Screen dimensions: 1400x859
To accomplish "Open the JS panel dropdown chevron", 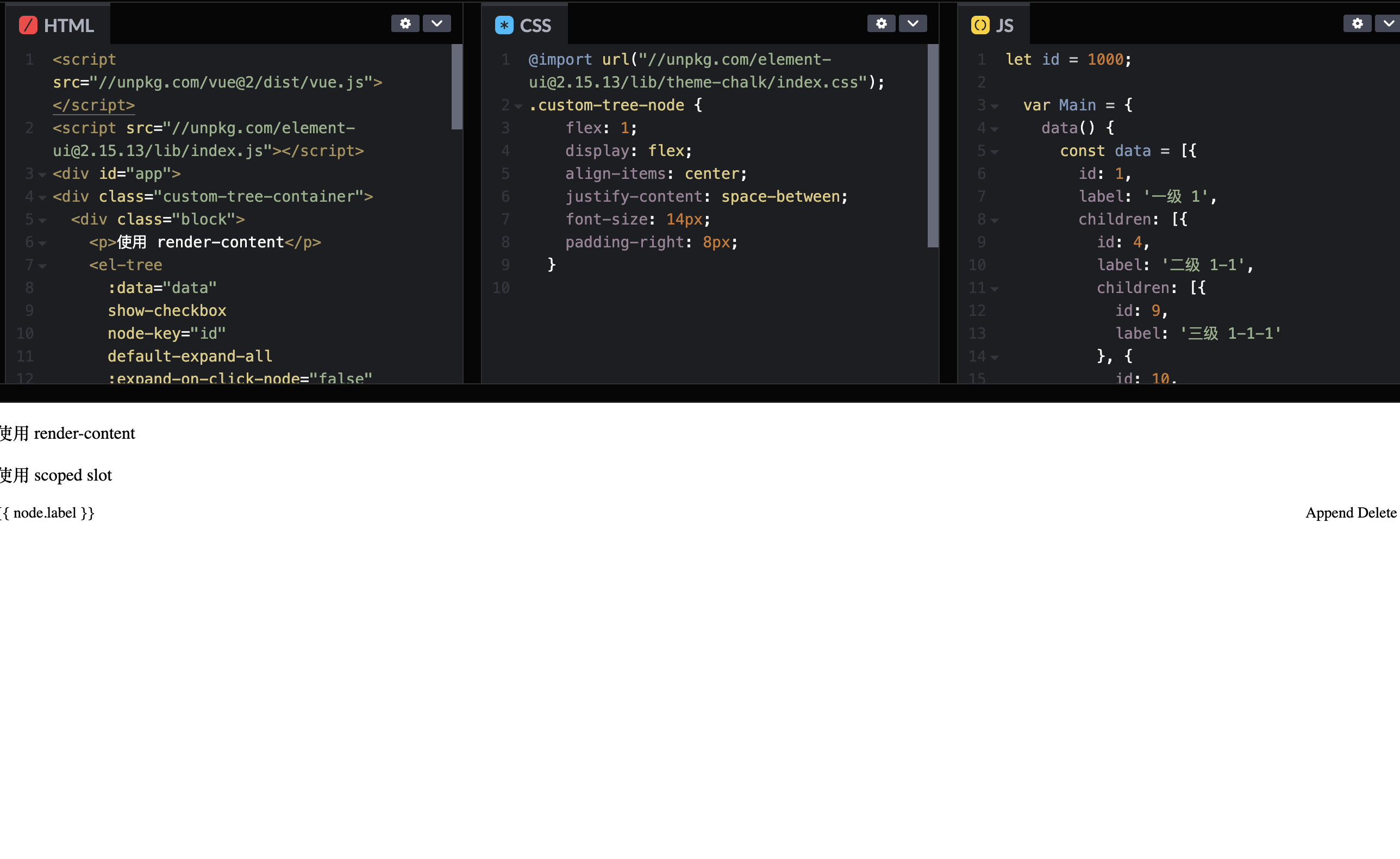I will [1390, 23].
